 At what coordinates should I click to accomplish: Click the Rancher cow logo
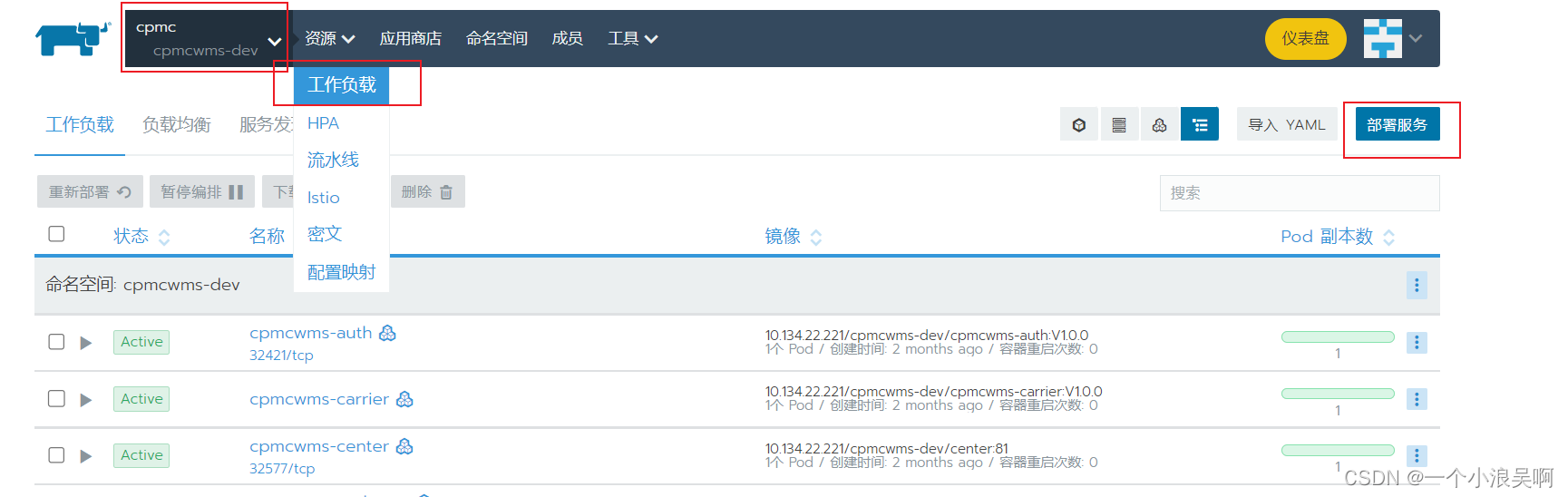pos(72,39)
